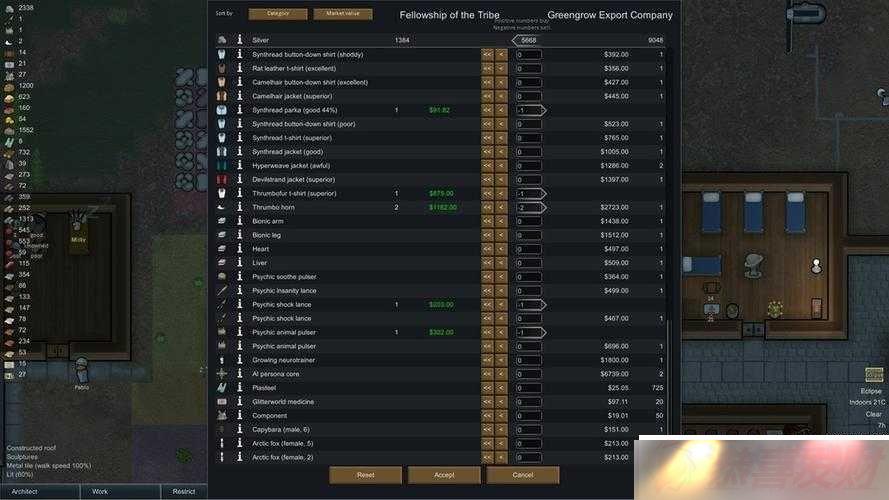The width and height of the screenshot is (889, 500).
Task: Sort trade list by Category
Action: (x=278, y=14)
